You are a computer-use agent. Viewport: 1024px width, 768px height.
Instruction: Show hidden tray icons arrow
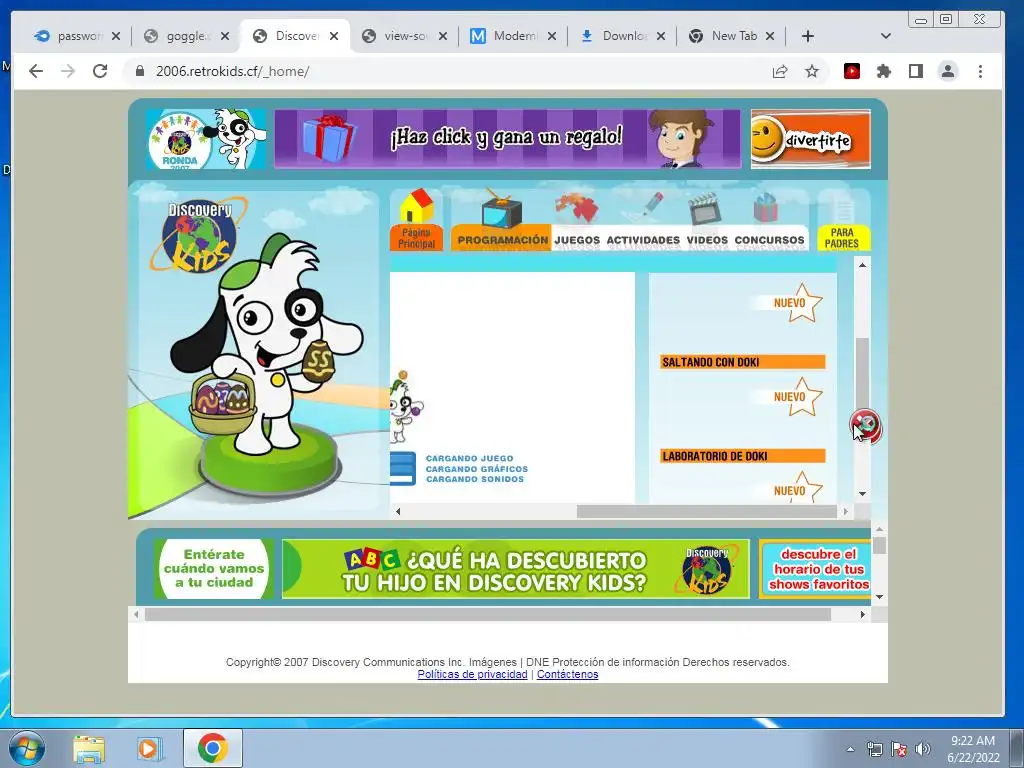coord(850,749)
